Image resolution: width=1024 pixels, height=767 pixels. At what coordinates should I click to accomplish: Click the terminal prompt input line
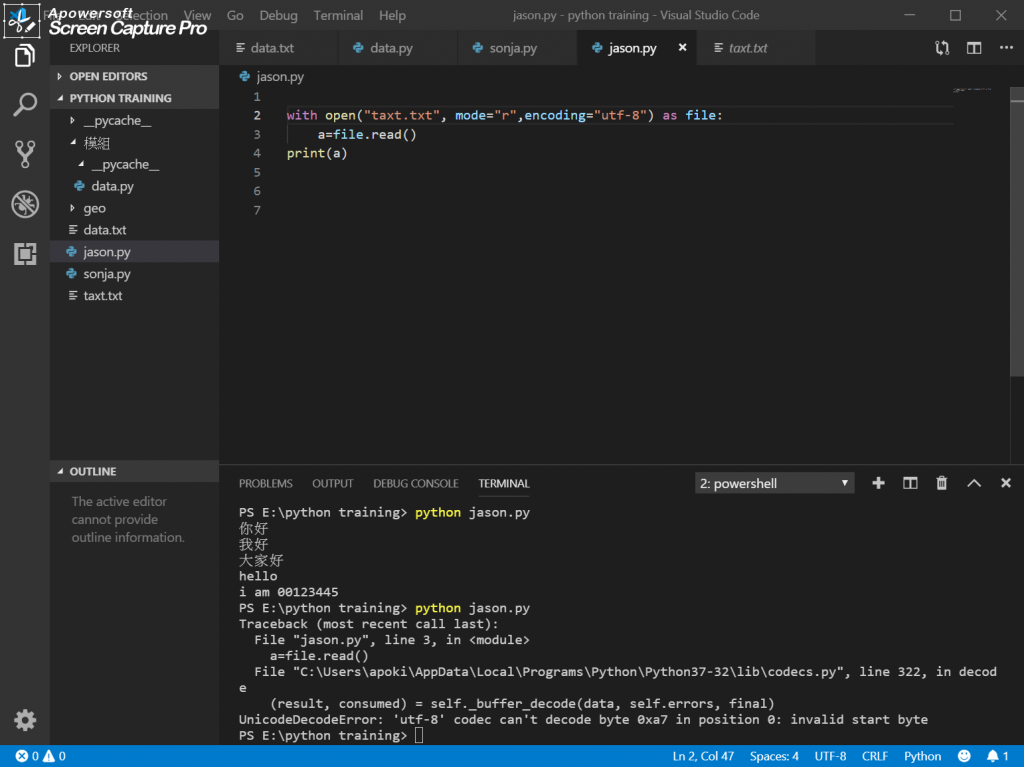click(x=617, y=736)
